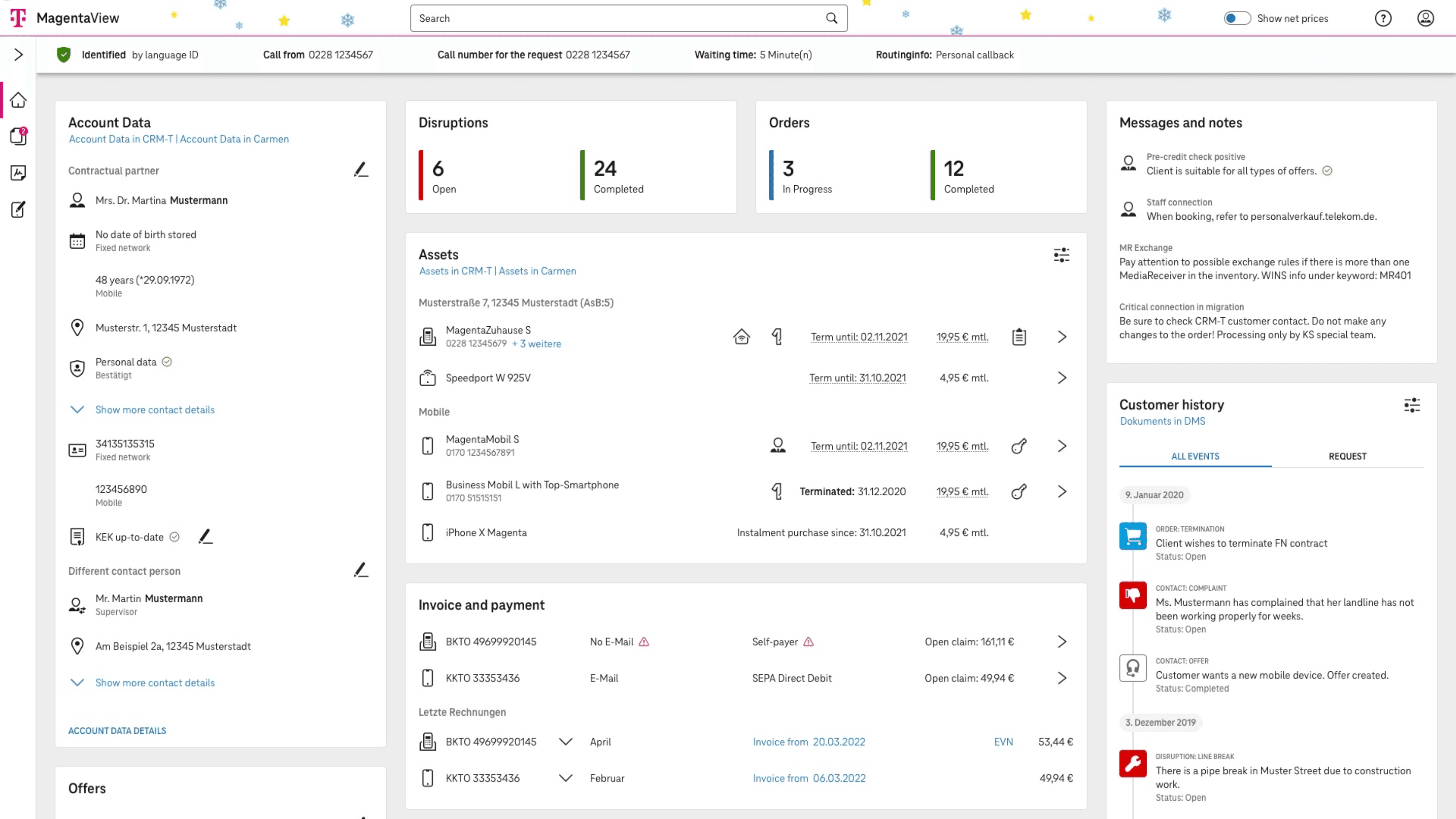Click the help question mark icon

tap(1383, 18)
